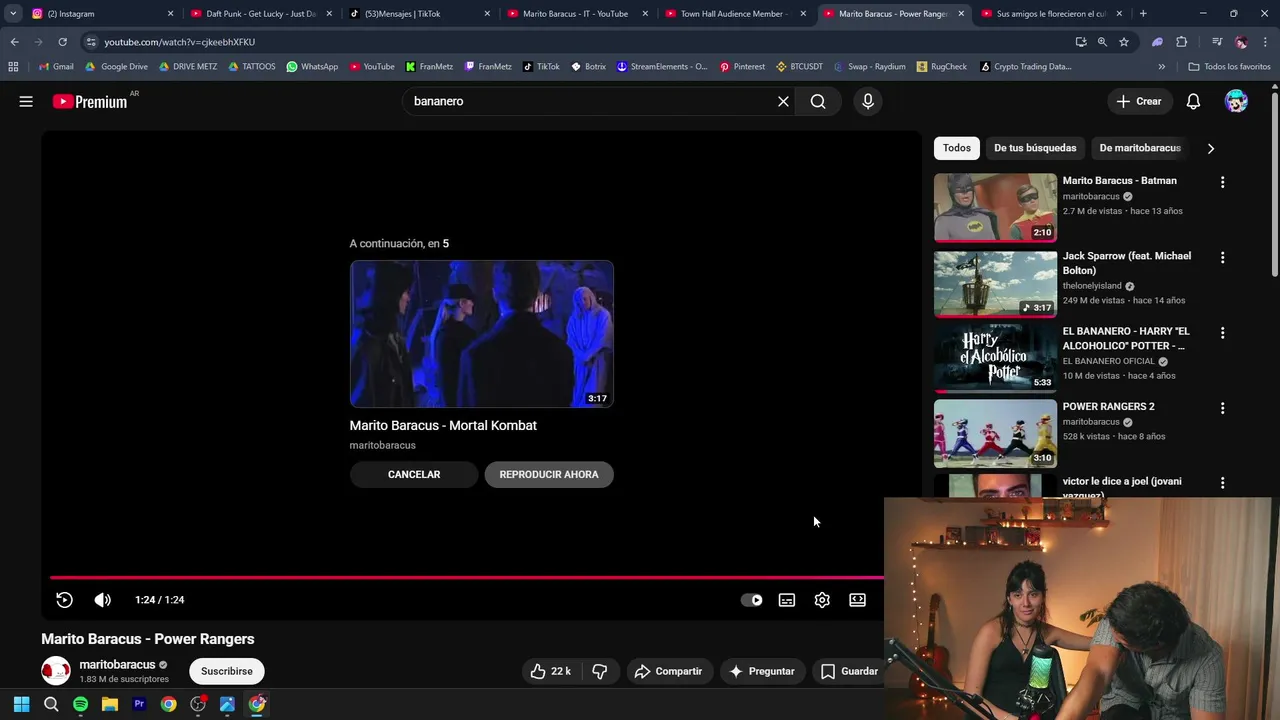Viewport: 1280px width, 720px height.
Task: Share this video
Action: (x=669, y=671)
